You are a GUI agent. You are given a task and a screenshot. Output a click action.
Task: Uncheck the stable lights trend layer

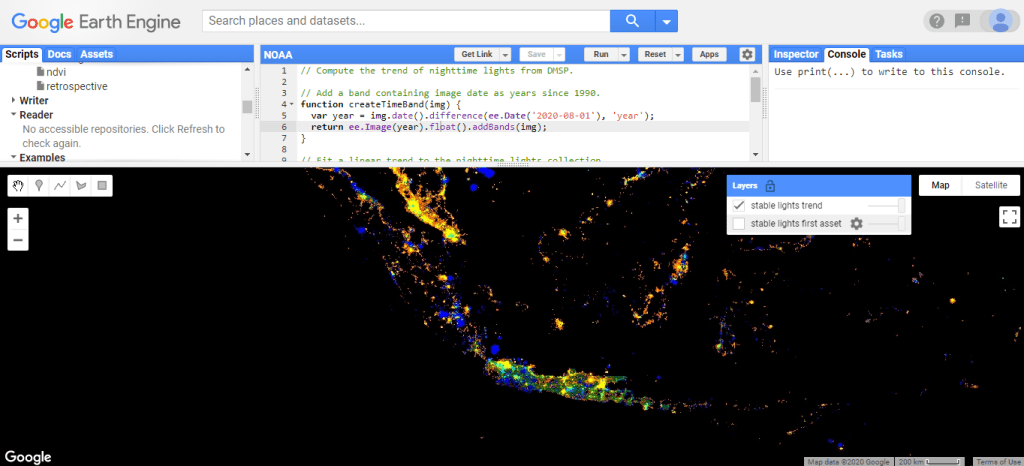(x=739, y=205)
